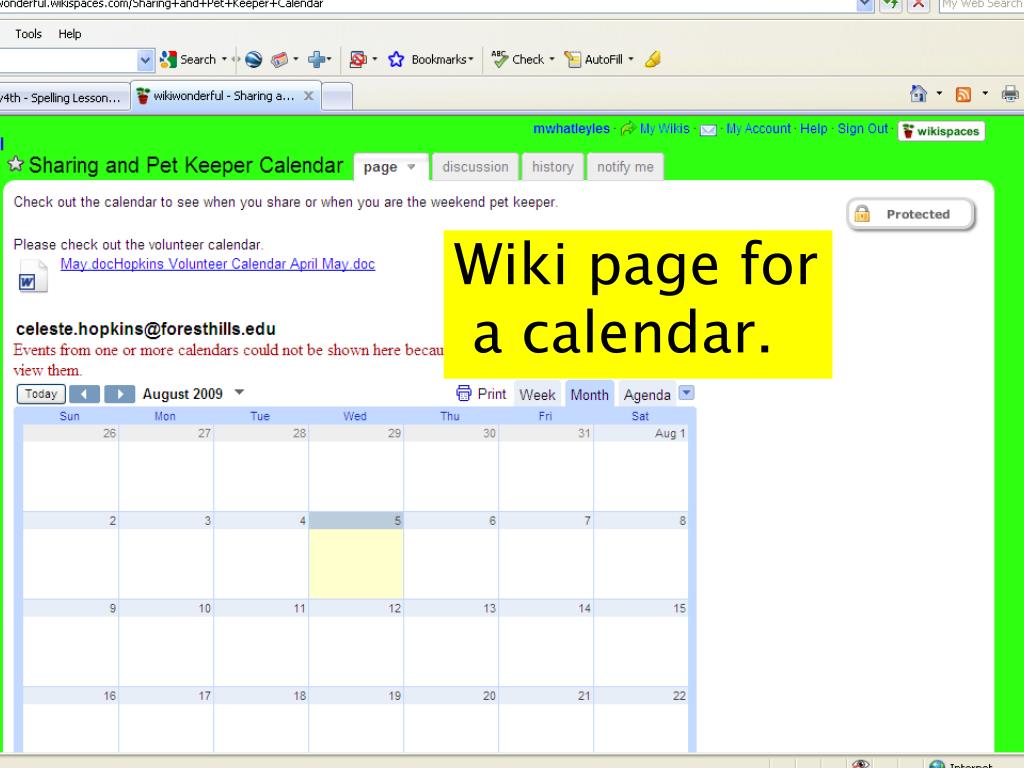Open a new blank browser tab
This screenshot has width=1024, height=768.
click(338, 97)
